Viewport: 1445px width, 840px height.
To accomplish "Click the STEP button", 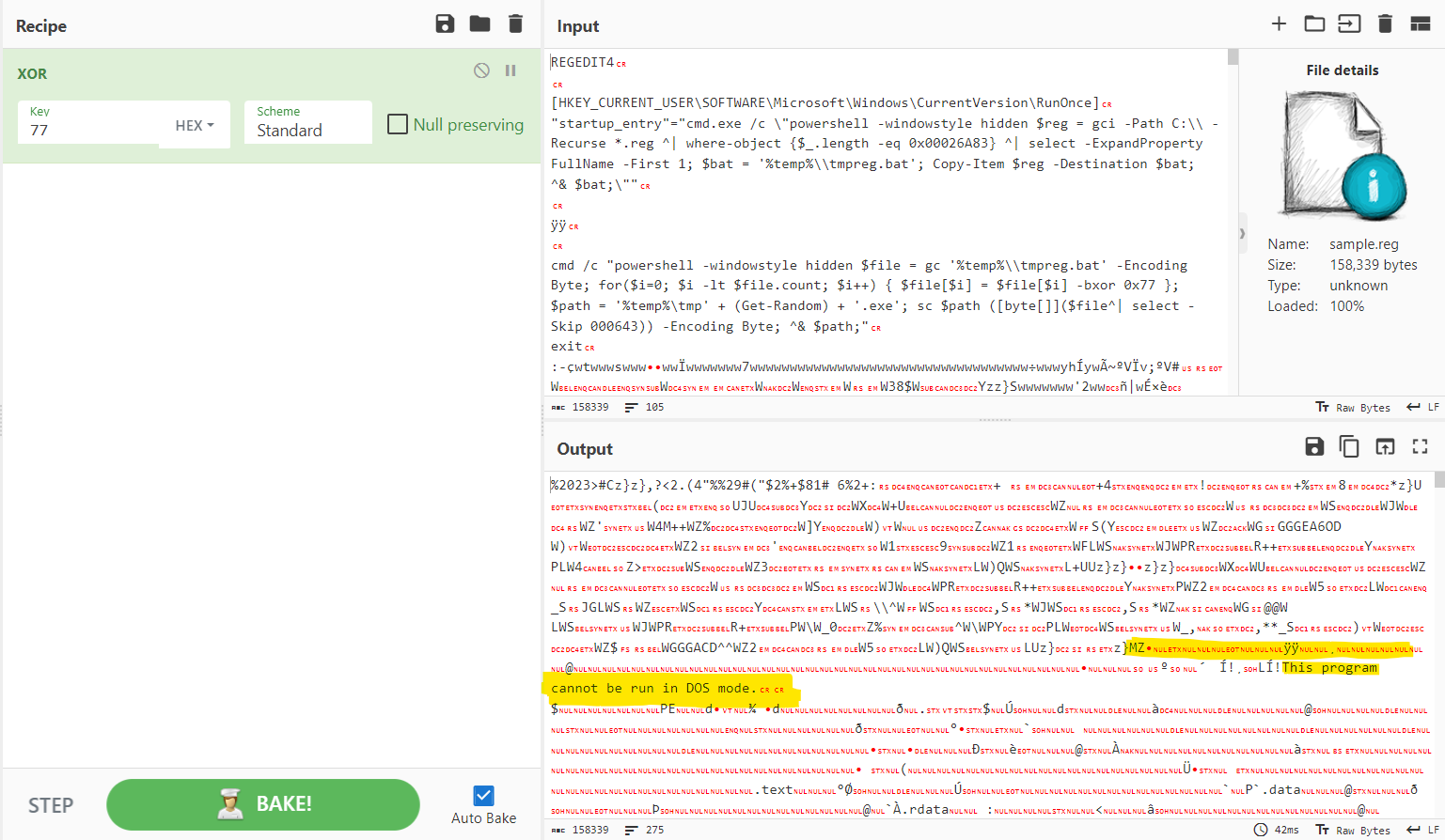I will click(x=51, y=805).
